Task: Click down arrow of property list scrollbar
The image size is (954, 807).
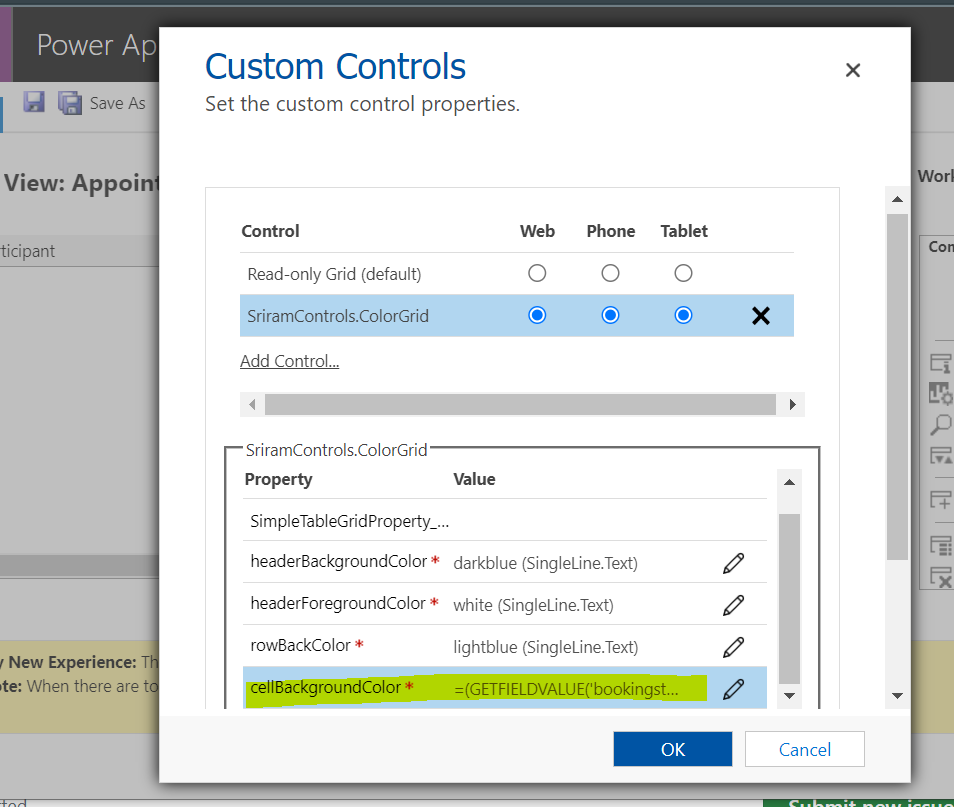Action: tap(789, 696)
